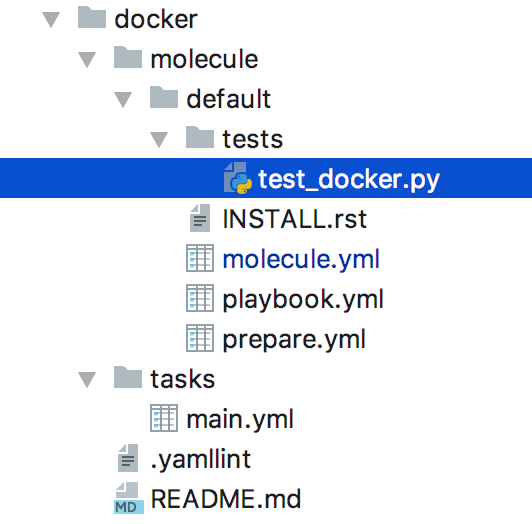This screenshot has width=532, height=524.
Task: Click the docker folder icon
Action: [x=92, y=17]
